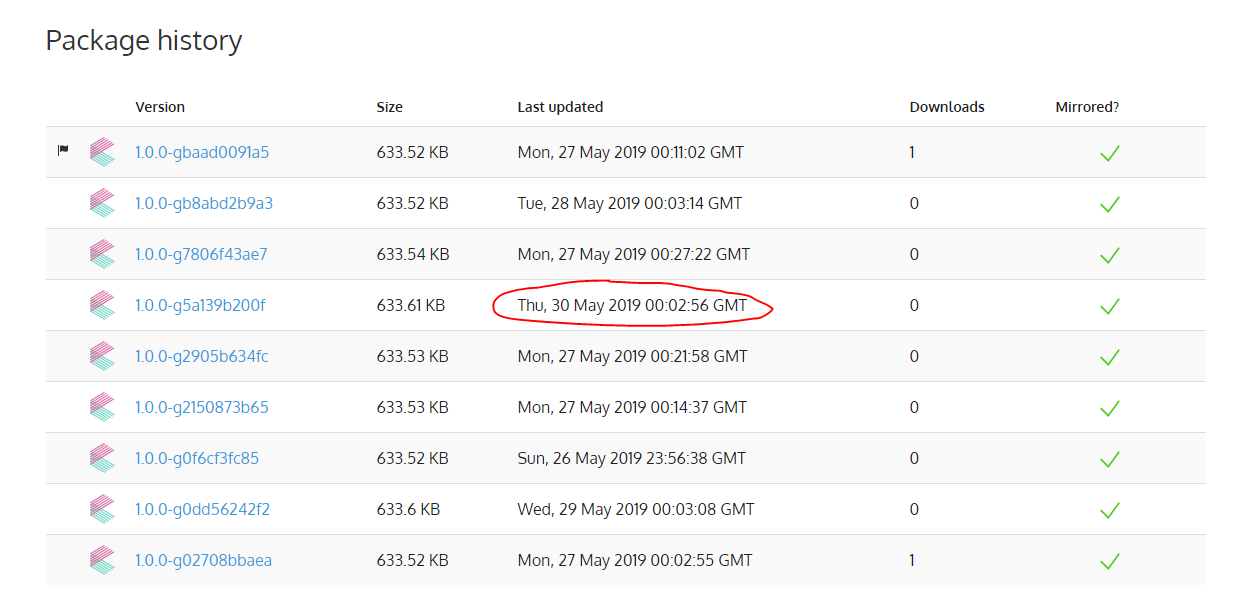Open version 1.0.0-gb8abd2b9a3 link
1236x595 pixels.
pyautogui.click(x=204, y=204)
